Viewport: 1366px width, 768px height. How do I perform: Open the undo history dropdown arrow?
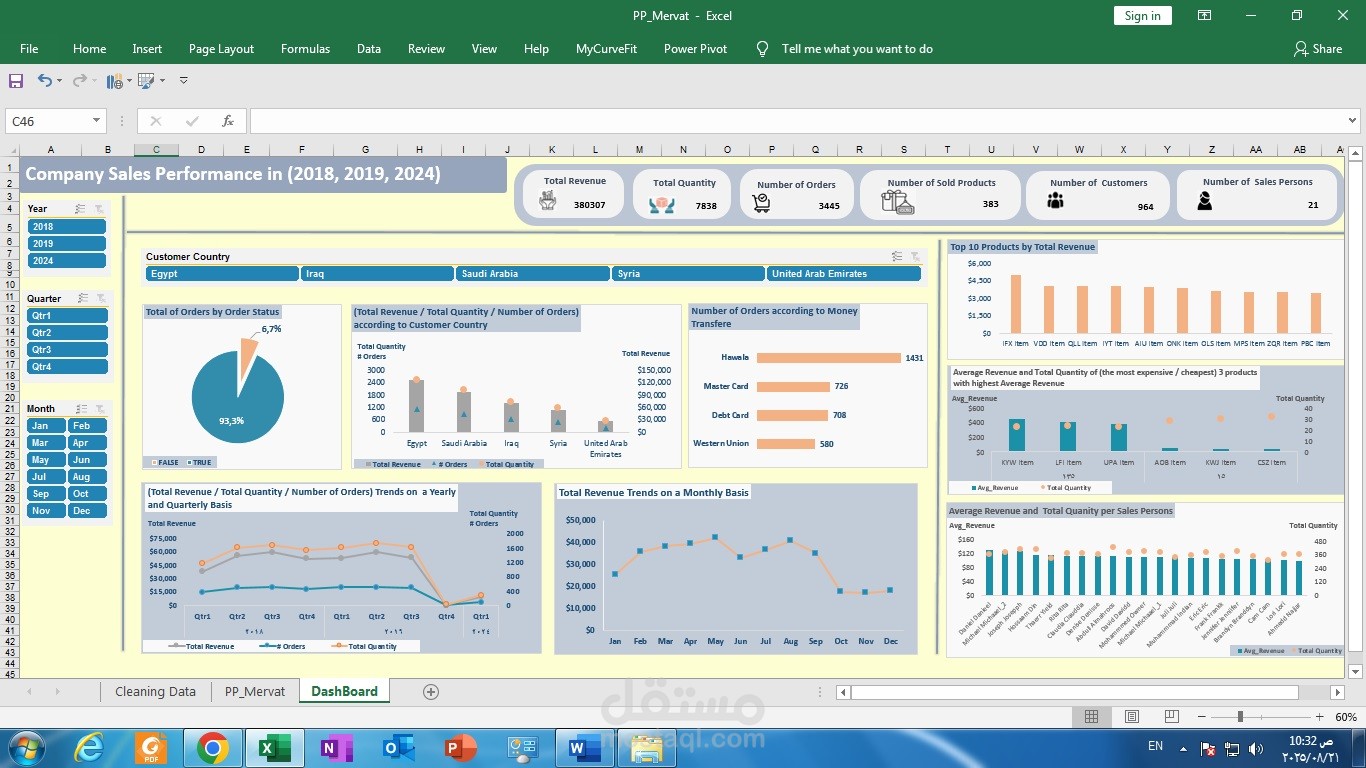point(59,81)
